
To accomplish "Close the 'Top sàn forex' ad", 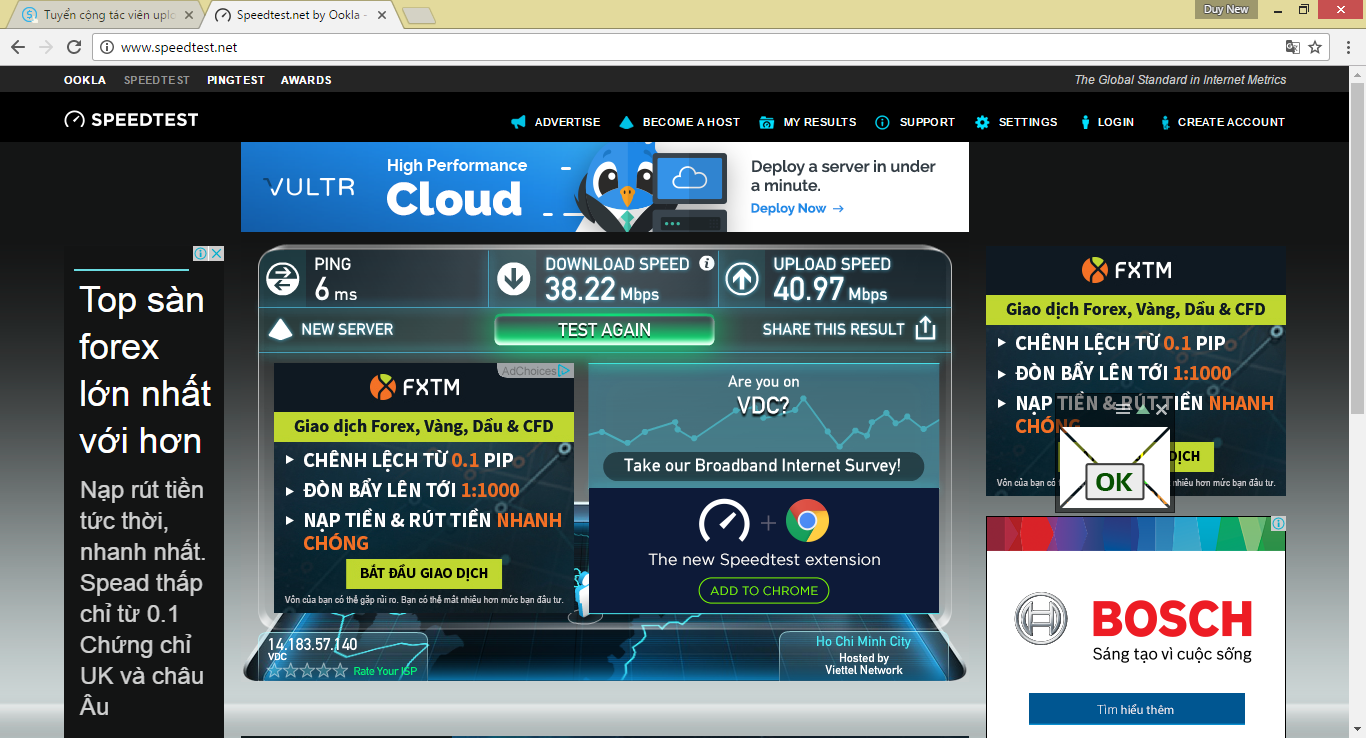I will 216,254.
